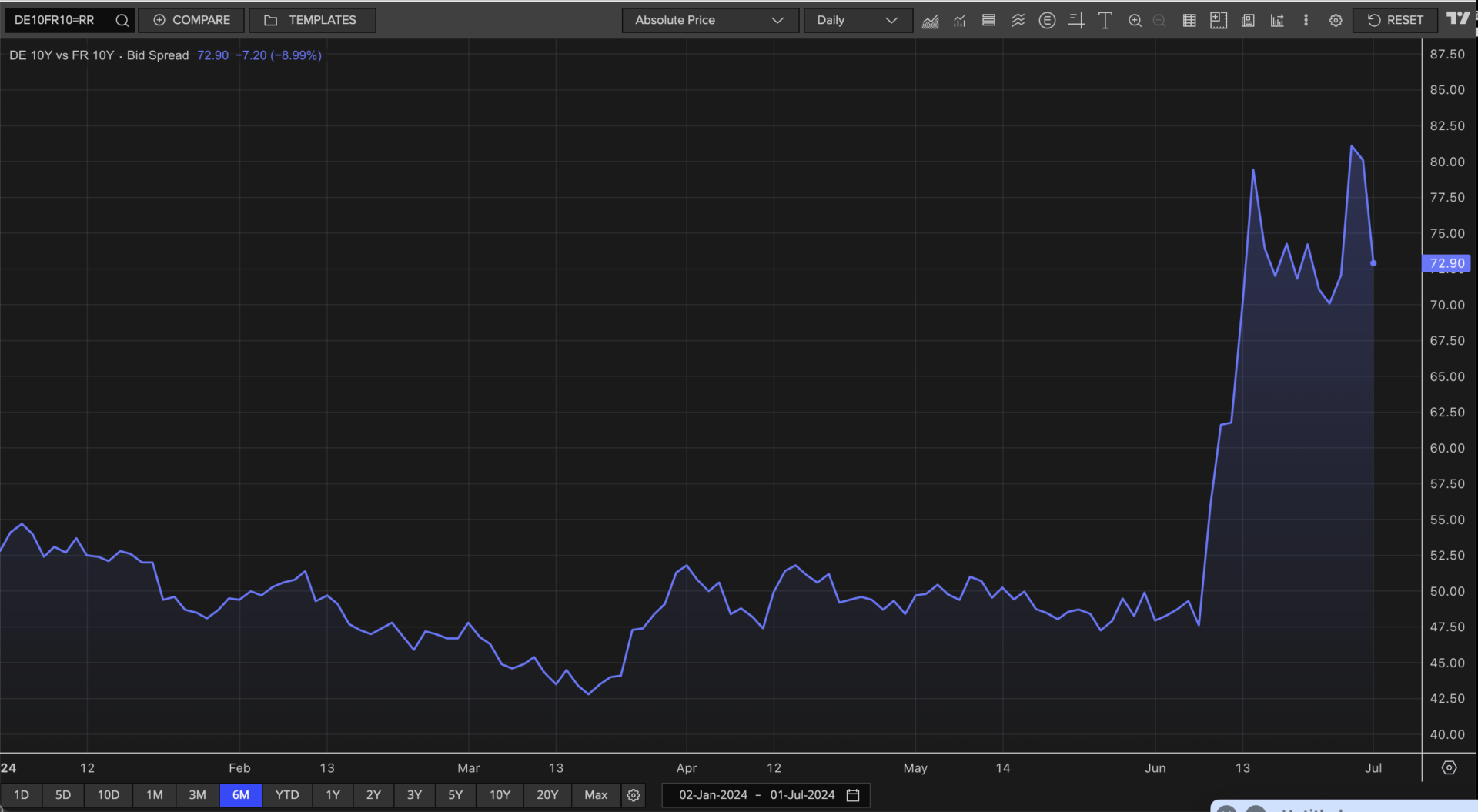This screenshot has height=812, width=1478.
Task: Expand the Absolute Price dropdown
Action: pyautogui.click(x=709, y=20)
